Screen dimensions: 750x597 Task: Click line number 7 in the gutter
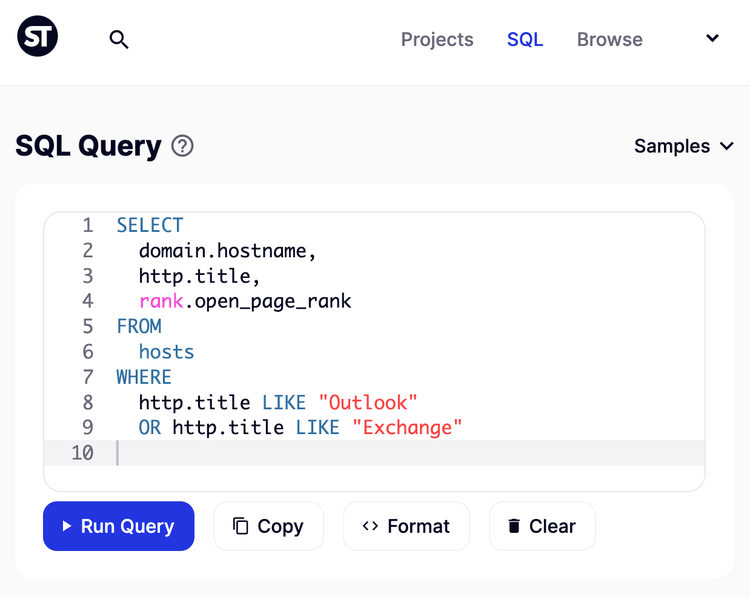click(x=88, y=377)
